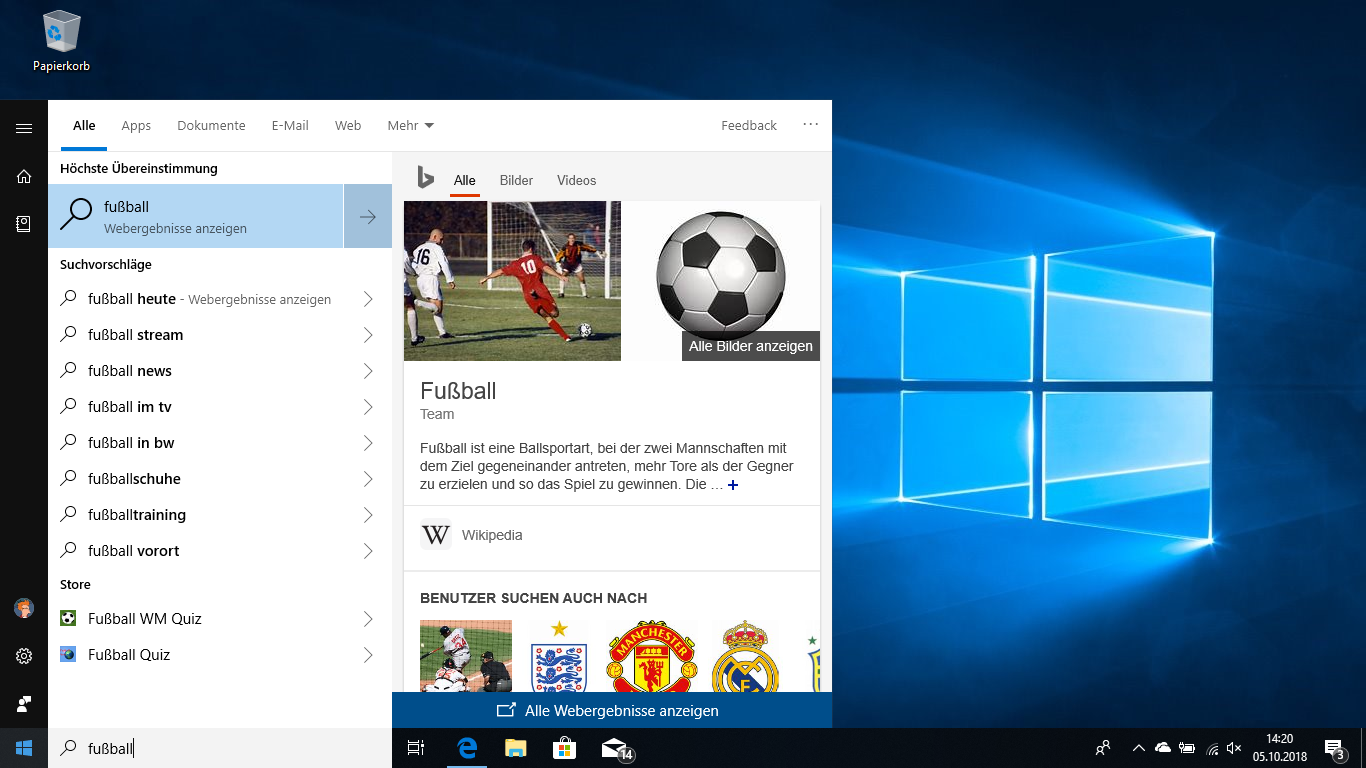Viewport: 1366px width, 768px height.
Task: Select the Bilder tab in Bing preview
Action: click(516, 180)
